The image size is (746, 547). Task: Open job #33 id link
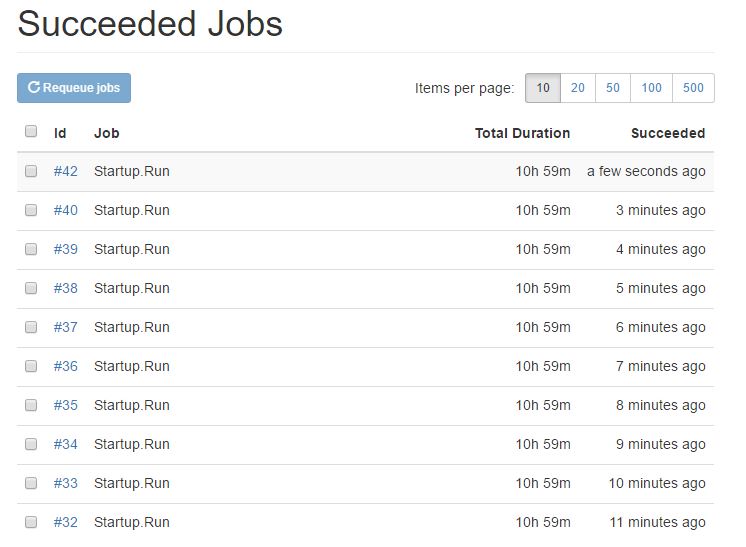click(66, 483)
